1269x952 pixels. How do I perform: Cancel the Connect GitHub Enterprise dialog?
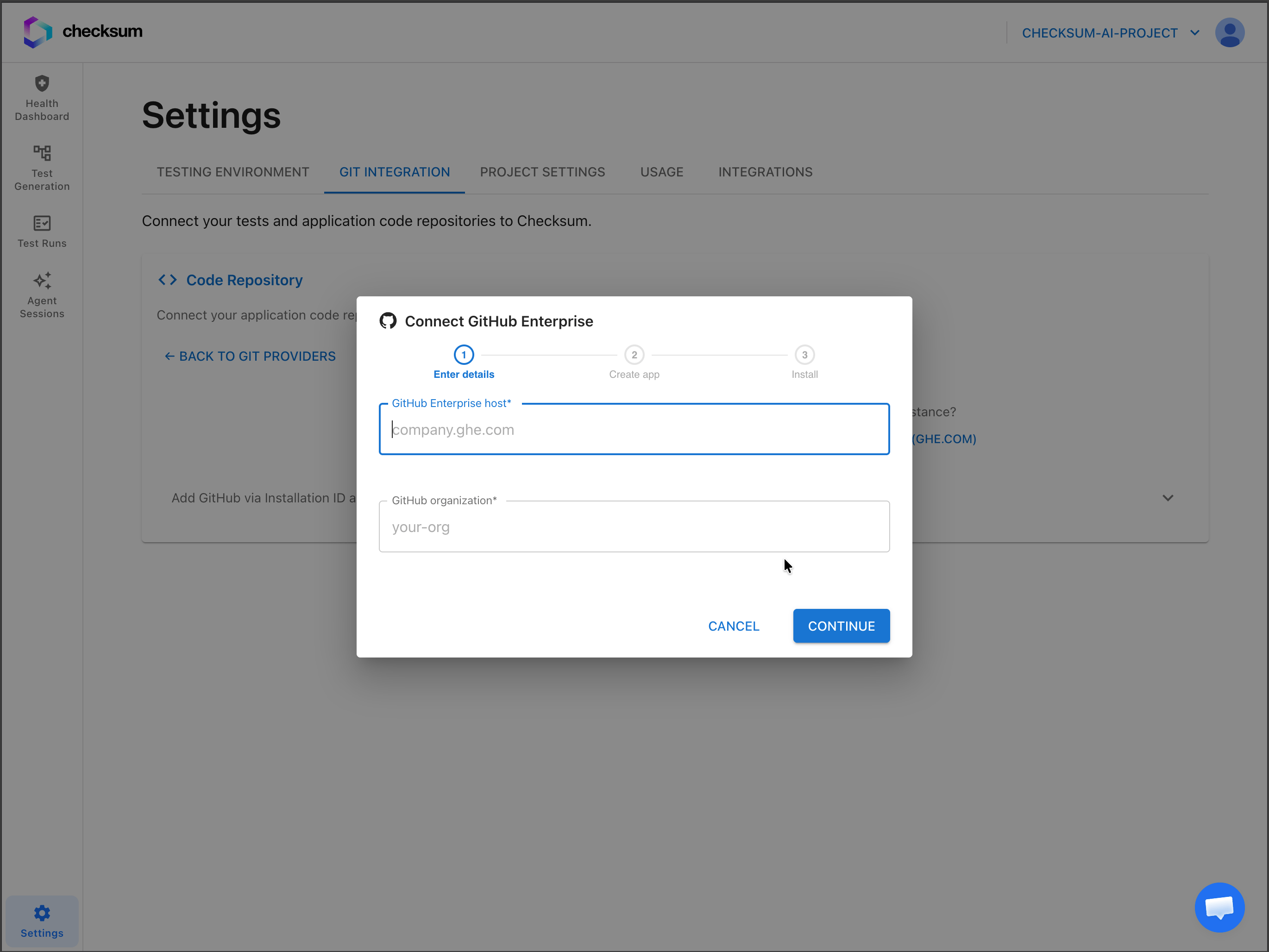[733, 626]
